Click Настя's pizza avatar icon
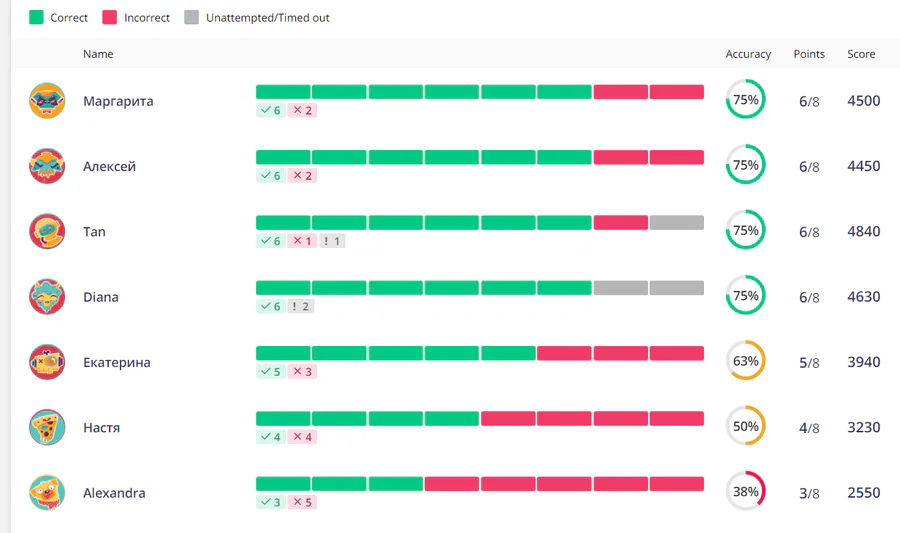The image size is (900, 533). click(x=47, y=427)
